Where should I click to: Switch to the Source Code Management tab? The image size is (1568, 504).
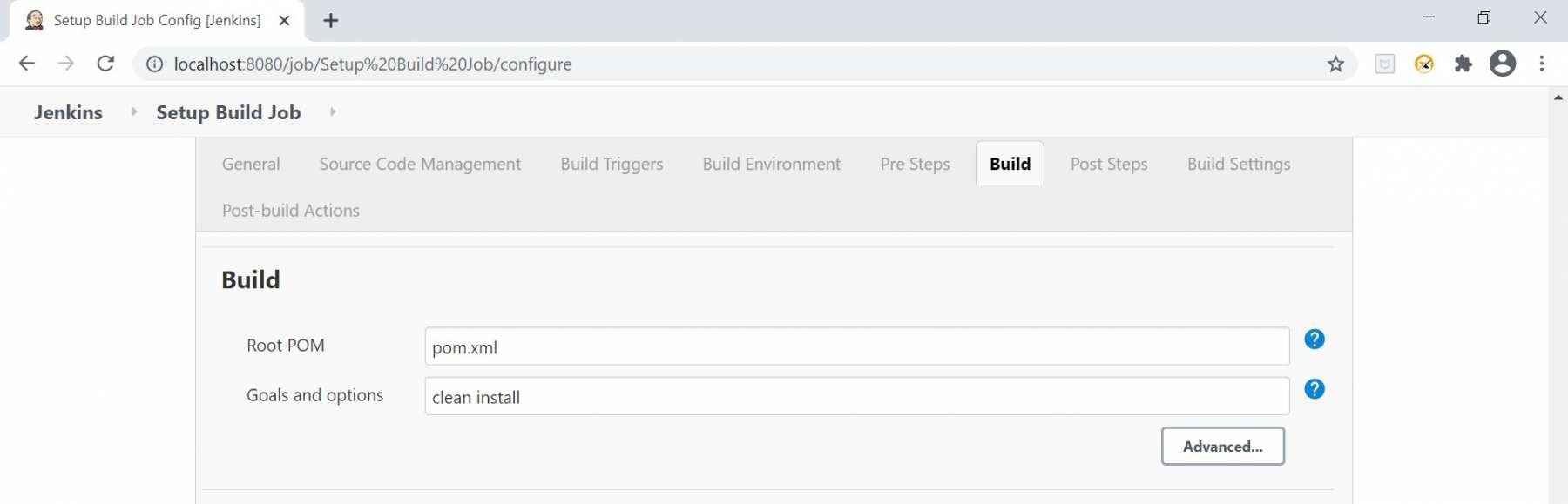[x=420, y=164]
